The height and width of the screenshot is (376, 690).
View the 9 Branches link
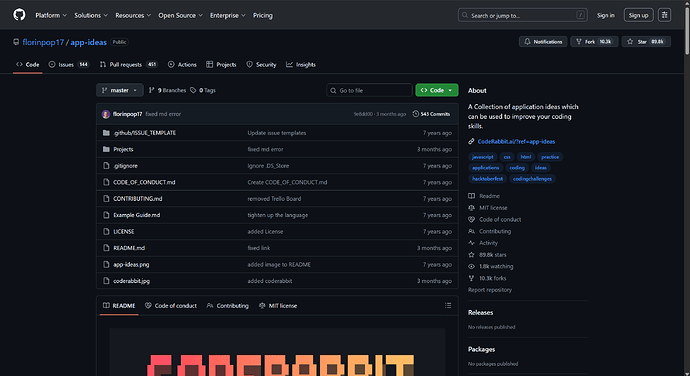click(168, 90)
